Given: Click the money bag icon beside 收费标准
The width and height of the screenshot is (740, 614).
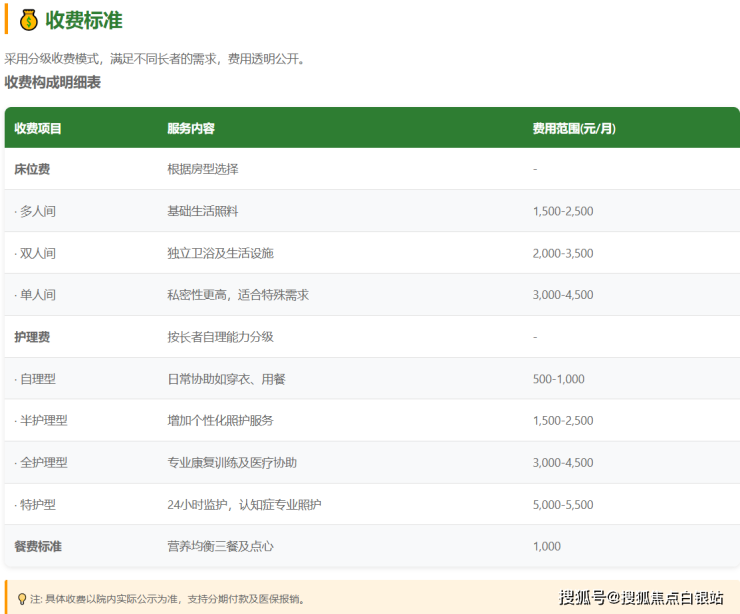Looking at the screenshot, I should click(x=29, y=20).
